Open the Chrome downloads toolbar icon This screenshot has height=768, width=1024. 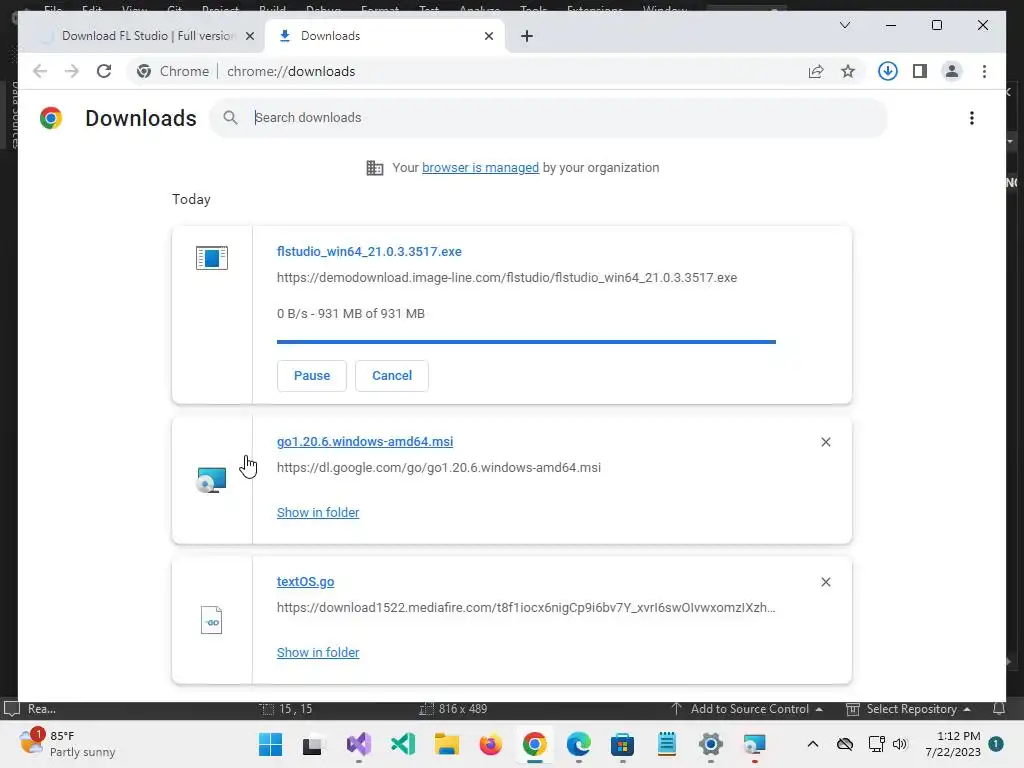click(x=888, y=71)
